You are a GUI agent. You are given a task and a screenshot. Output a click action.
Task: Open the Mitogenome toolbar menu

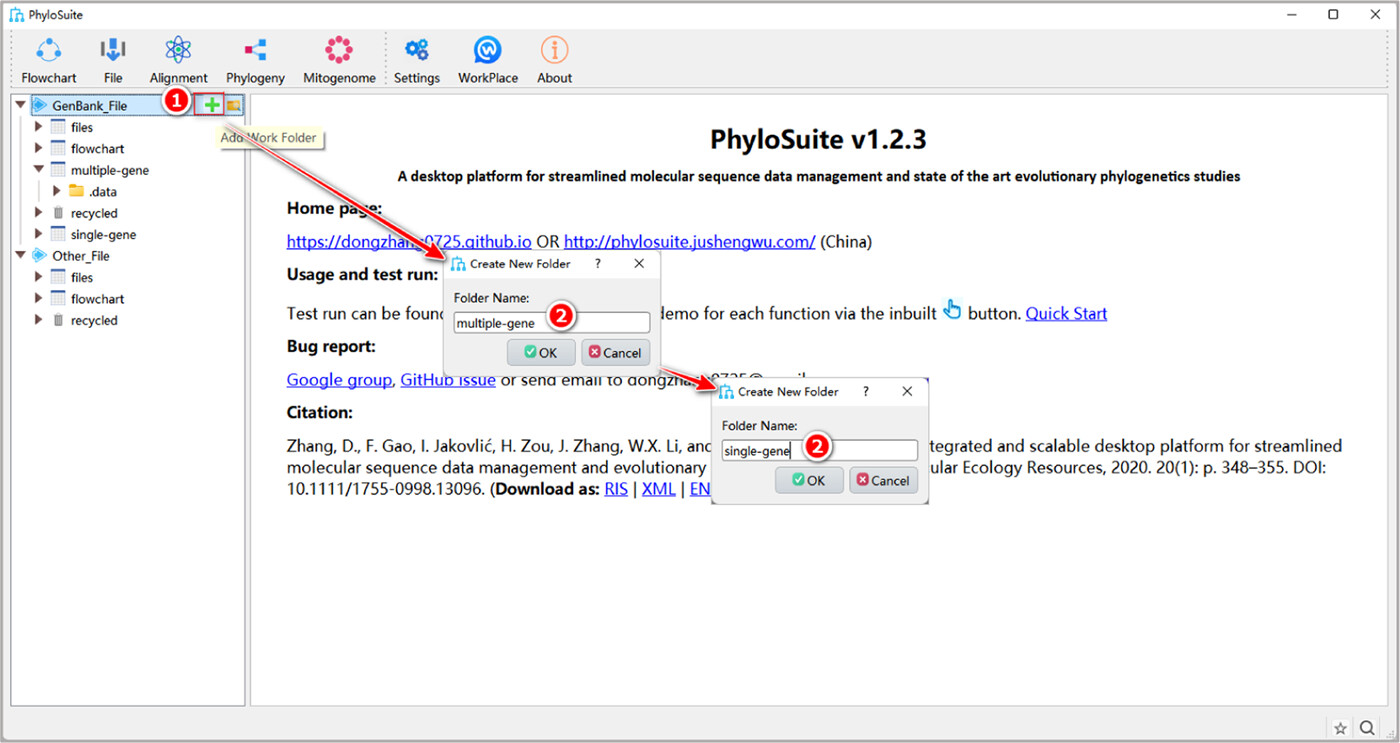point(339,60)
